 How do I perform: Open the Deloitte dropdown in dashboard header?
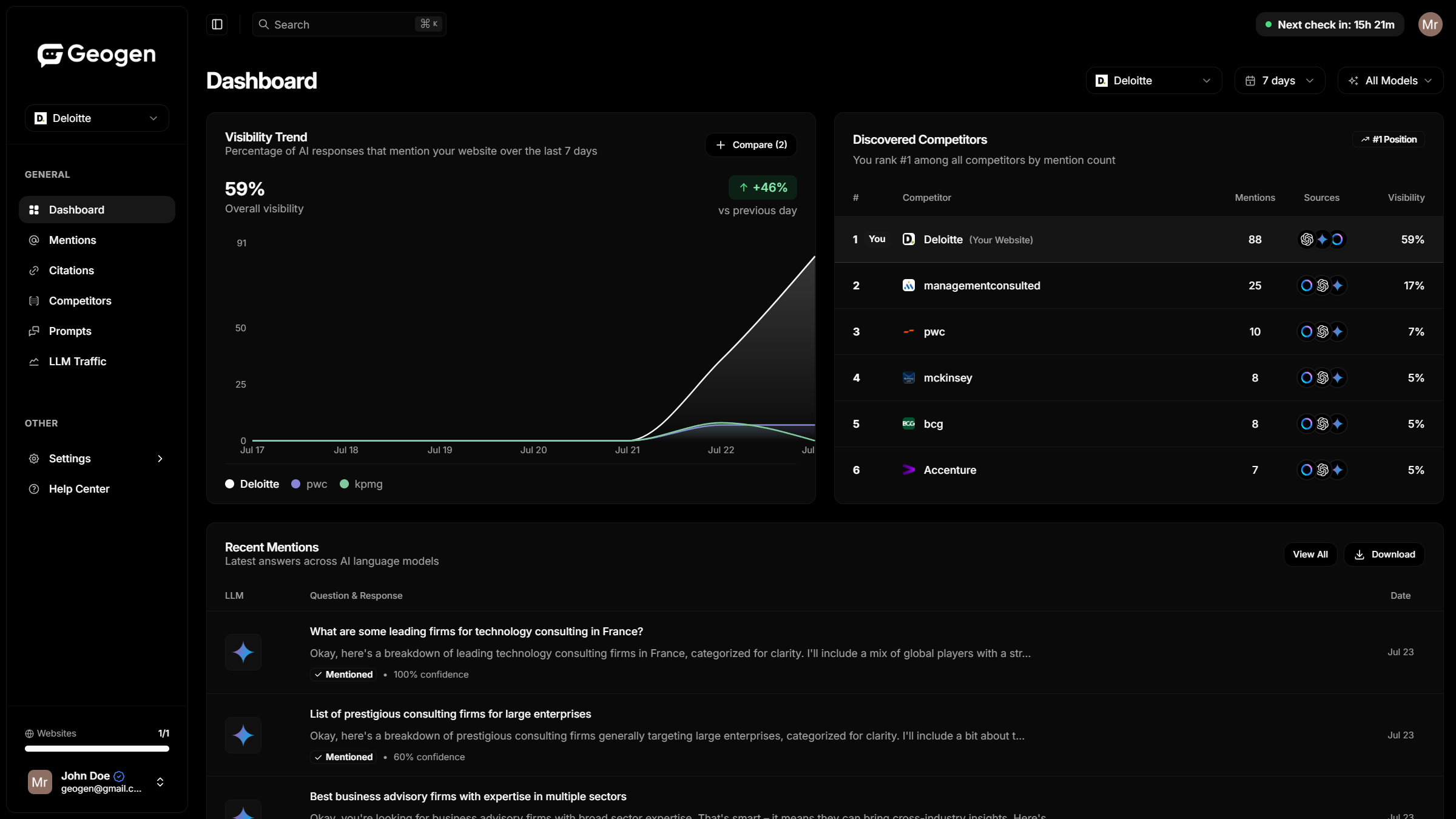point(1154,81)
